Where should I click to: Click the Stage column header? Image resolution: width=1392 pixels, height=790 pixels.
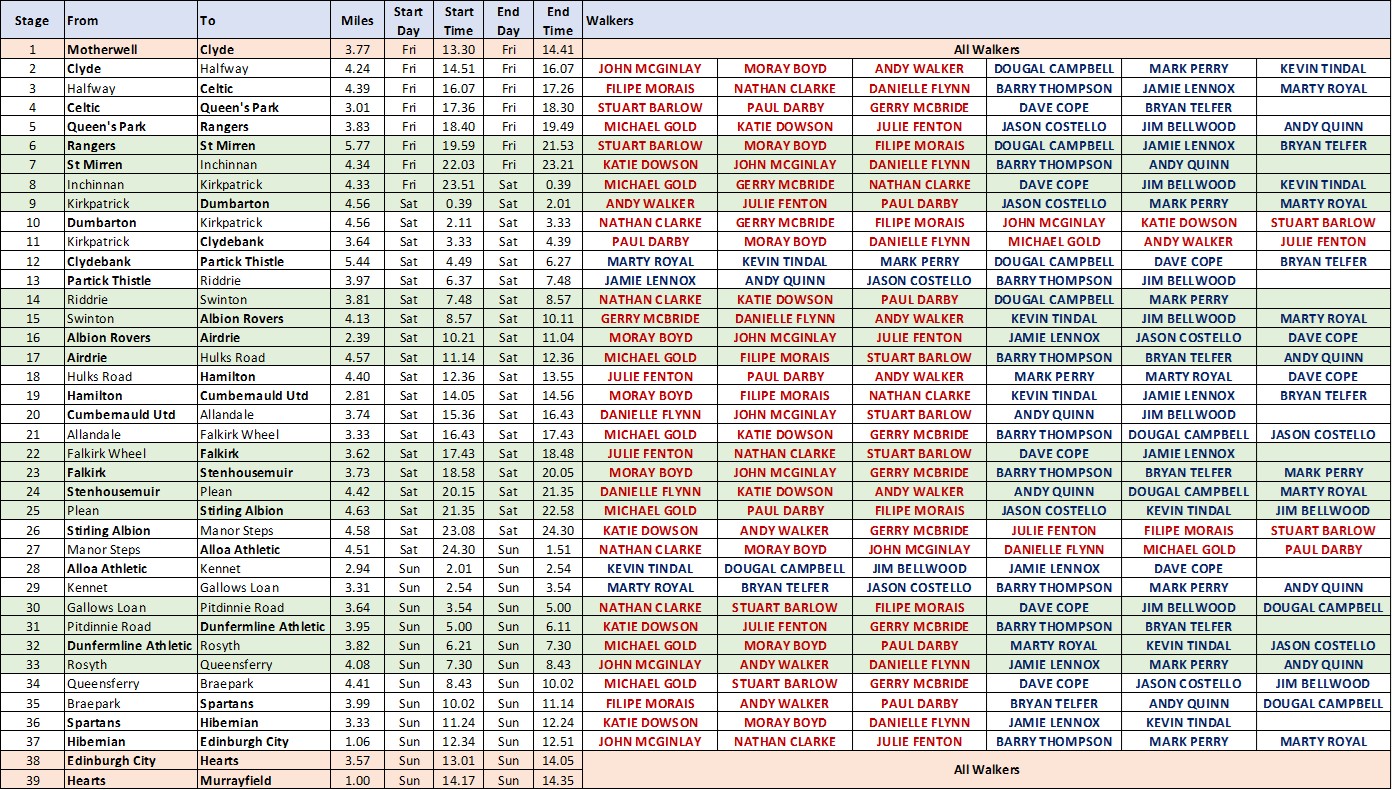coord(32,20)
